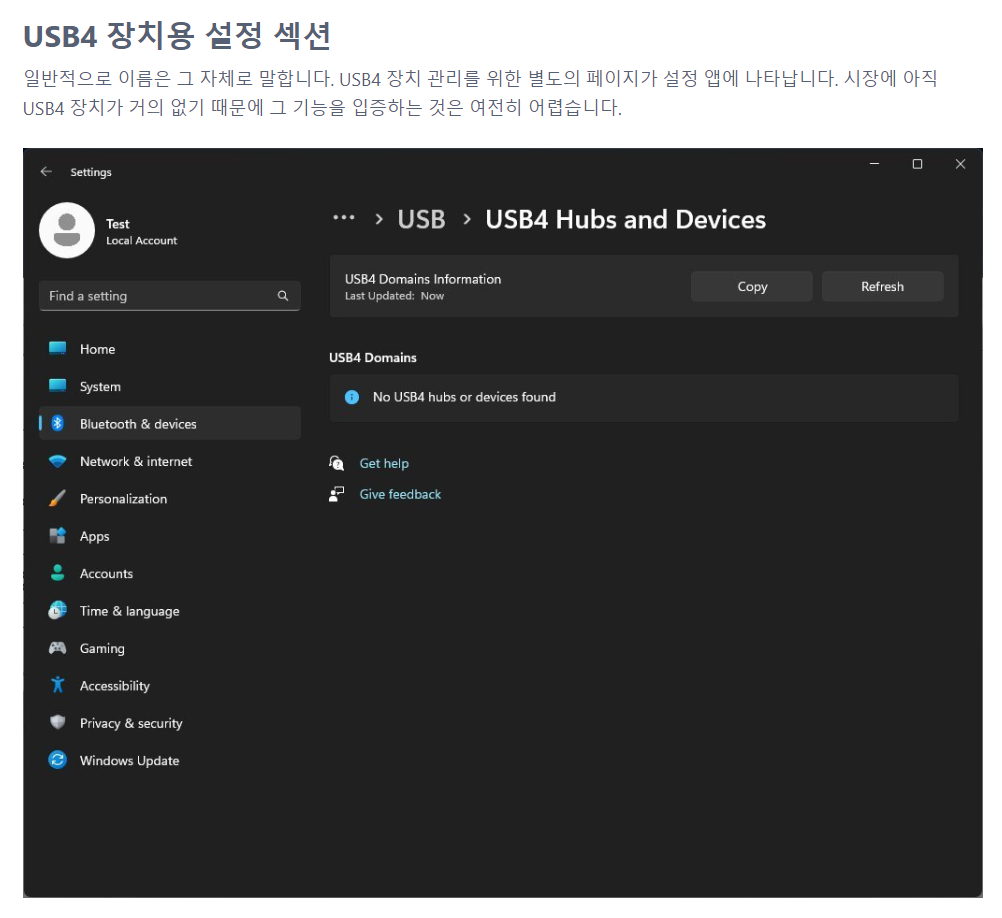Click the Test user avatar picture
This screenshot has width=1002, height=918.
tap(66, 230)
